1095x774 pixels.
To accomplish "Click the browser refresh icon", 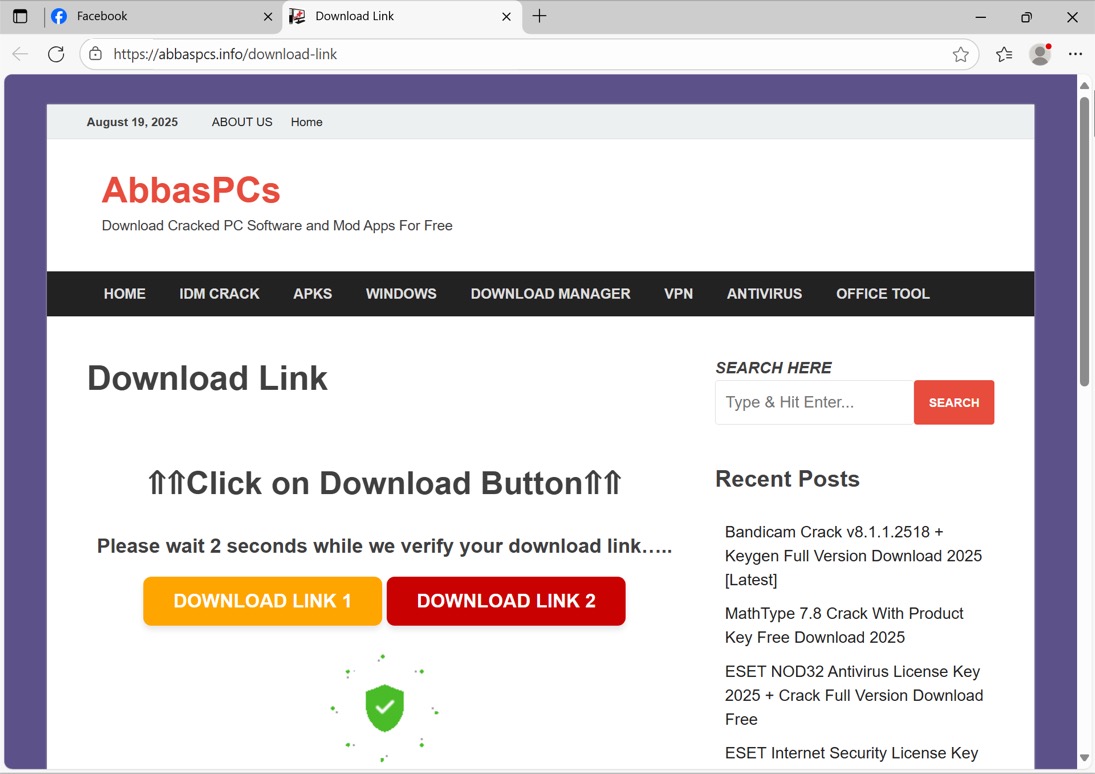I will [x=56, y=54].
